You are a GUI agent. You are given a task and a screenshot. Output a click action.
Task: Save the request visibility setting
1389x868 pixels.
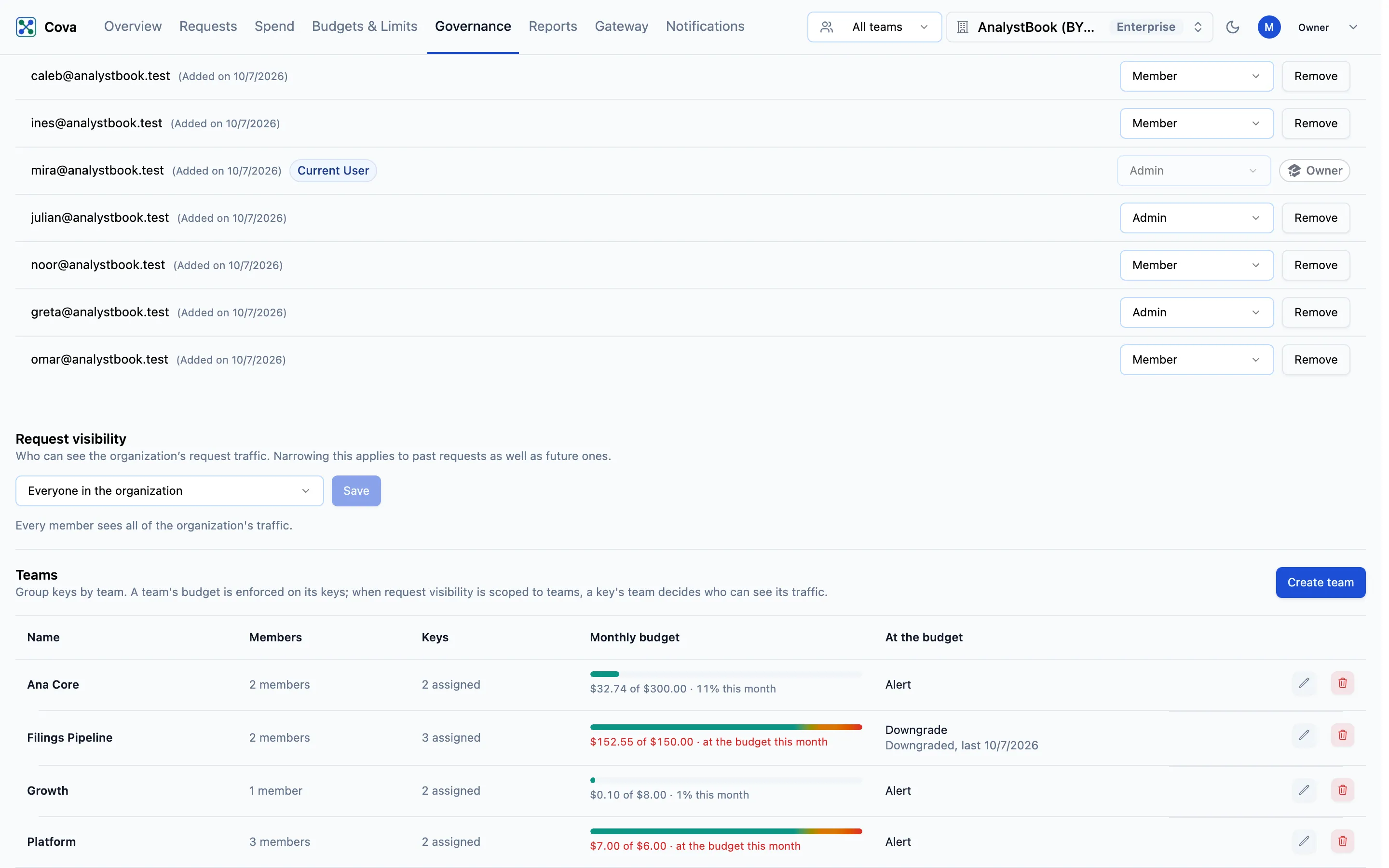[x=356, y=491]
